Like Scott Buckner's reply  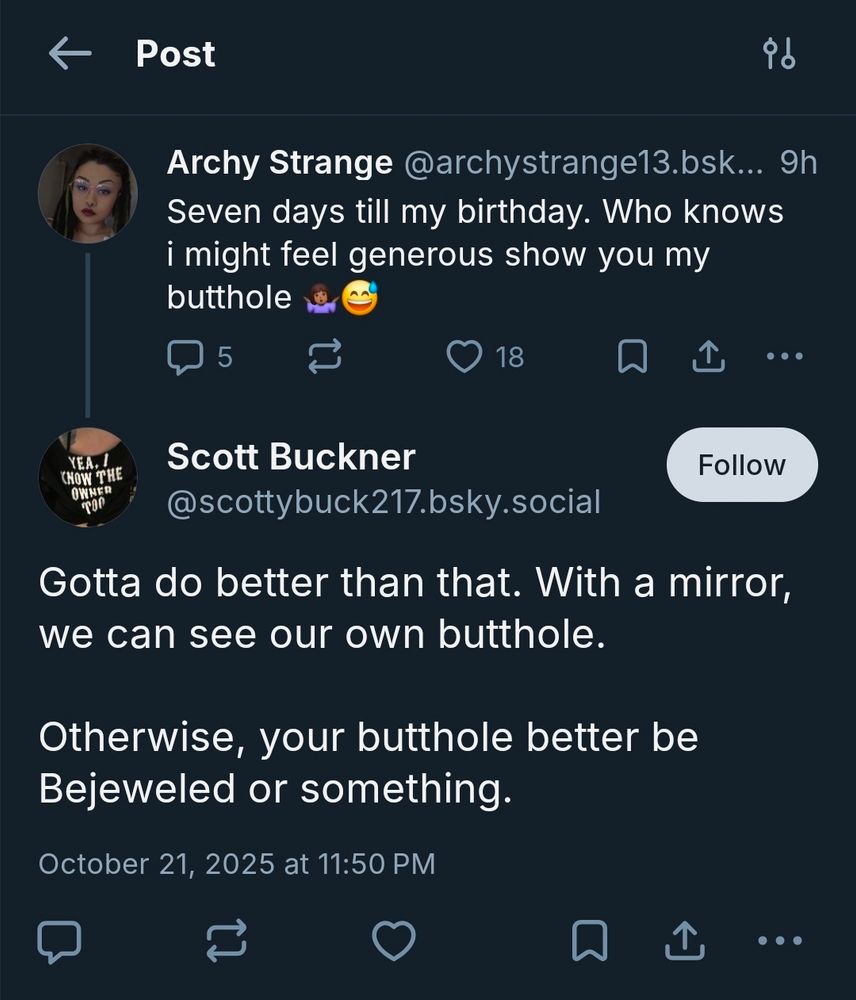coord(393,940)
